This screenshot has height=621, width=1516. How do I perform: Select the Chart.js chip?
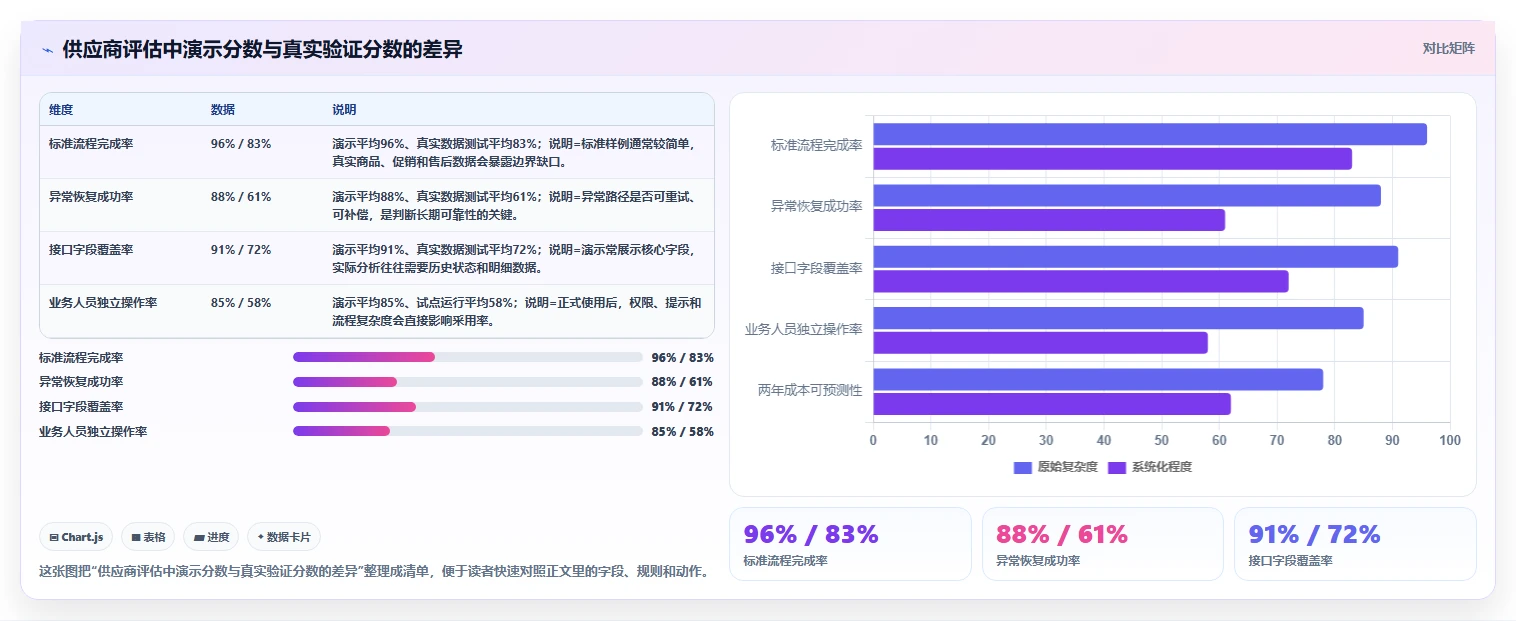[x=77, y=537]
